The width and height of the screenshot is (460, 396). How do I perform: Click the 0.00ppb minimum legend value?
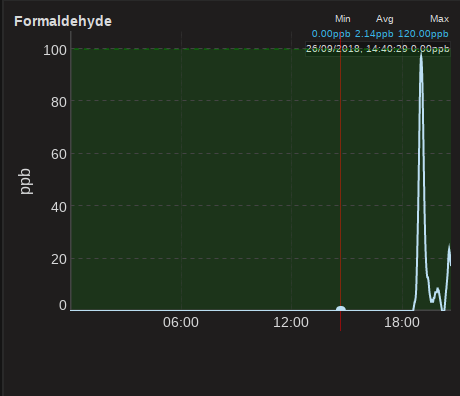pos(331,34)
